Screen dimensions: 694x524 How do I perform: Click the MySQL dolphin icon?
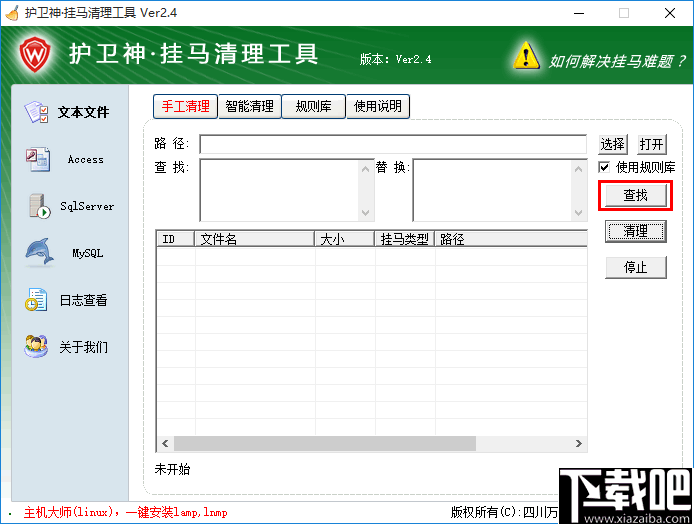[x=39, y=253]
